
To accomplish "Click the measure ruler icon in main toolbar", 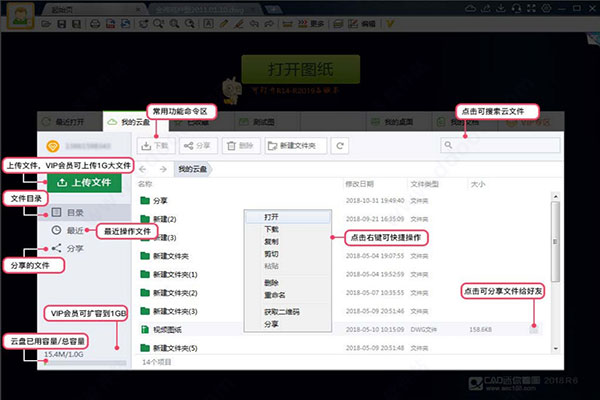I will 287,24.
